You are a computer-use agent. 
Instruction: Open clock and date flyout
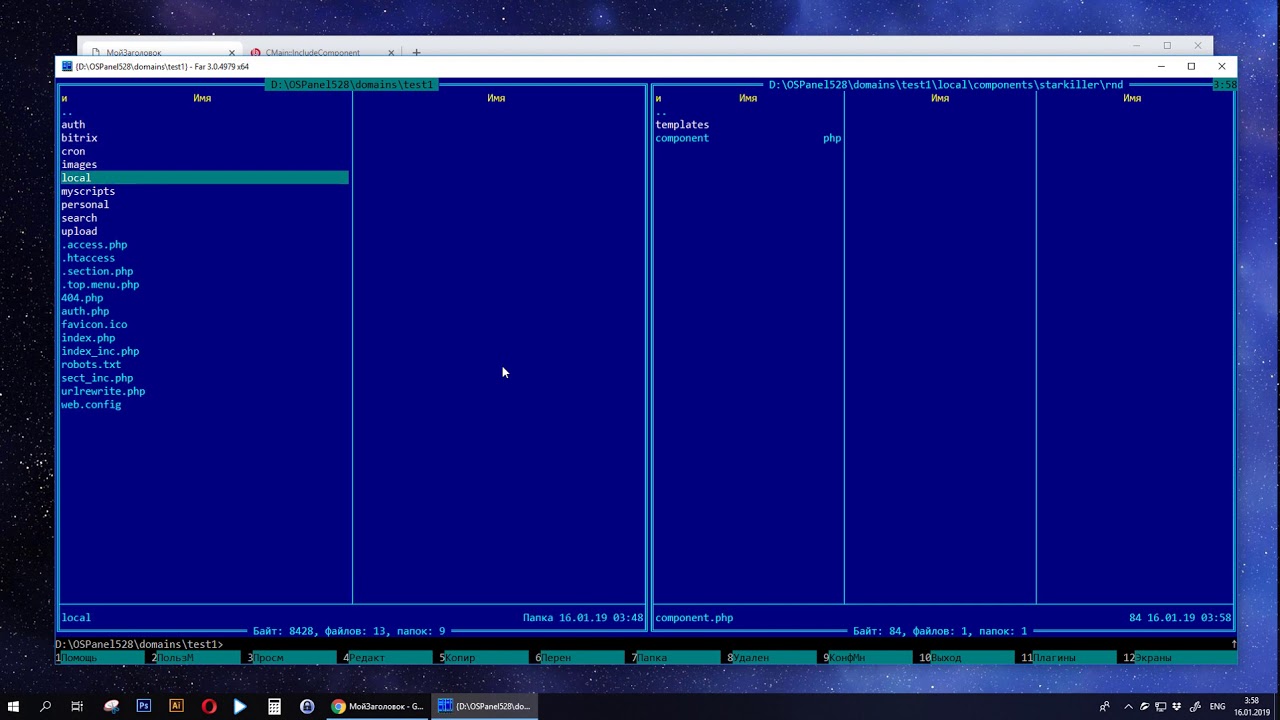click(1252, 706)
